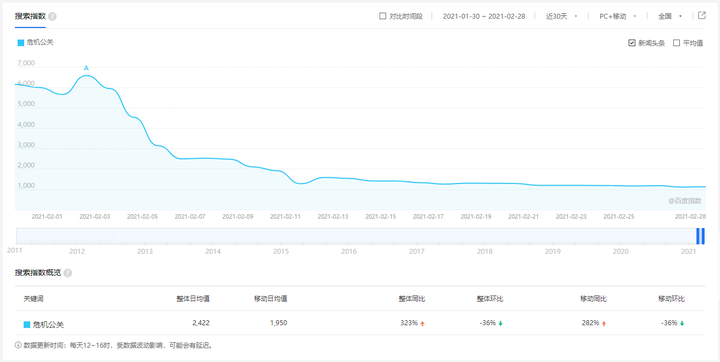
Task: Click the 7,000 y-axis label
Action: pyautogui.click(x=26, y=63)
